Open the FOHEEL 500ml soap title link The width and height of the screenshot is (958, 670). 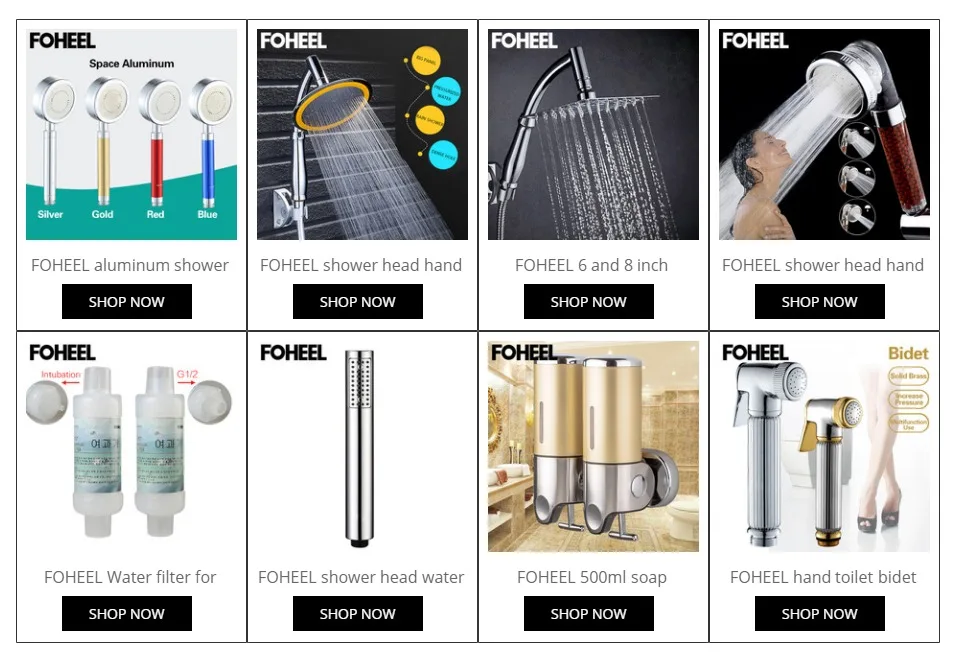[591, 578]
